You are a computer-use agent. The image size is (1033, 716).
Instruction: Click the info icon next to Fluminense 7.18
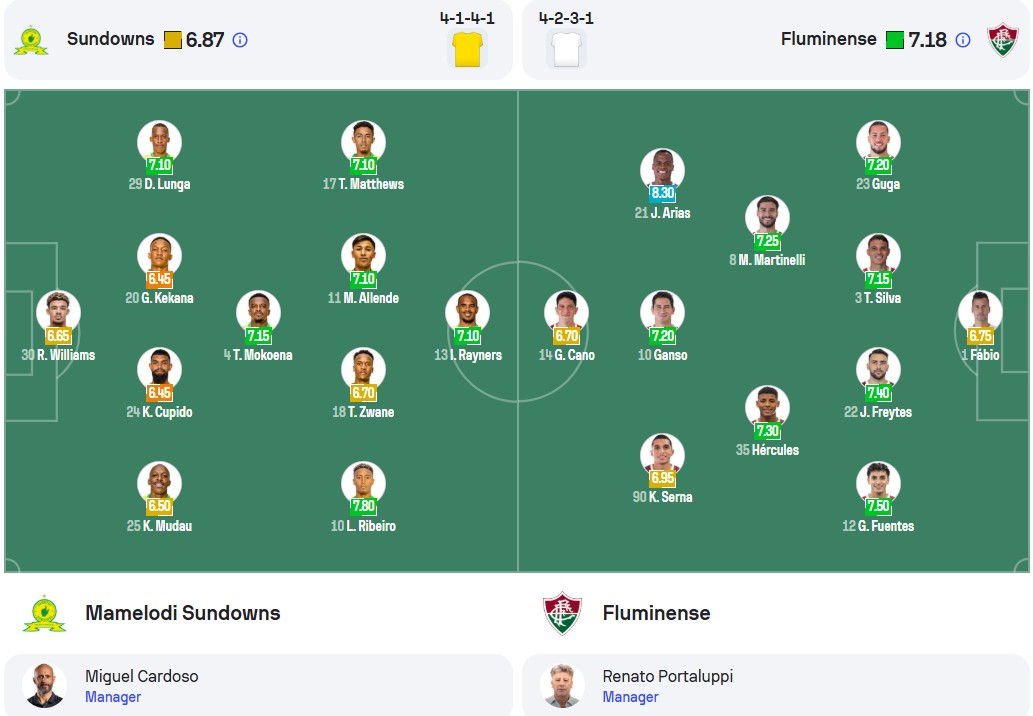pyautogui.click(x=963, y=40)
